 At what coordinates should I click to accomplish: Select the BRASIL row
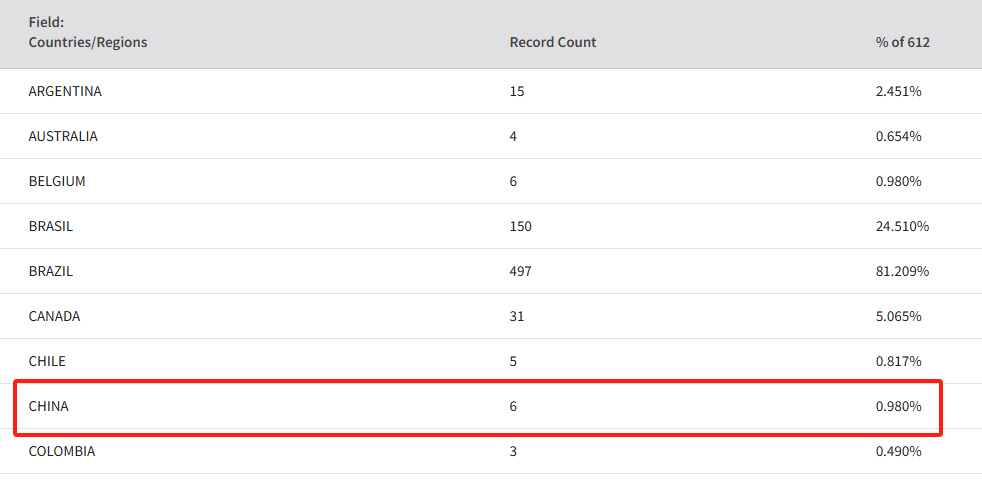coord(491,227)
